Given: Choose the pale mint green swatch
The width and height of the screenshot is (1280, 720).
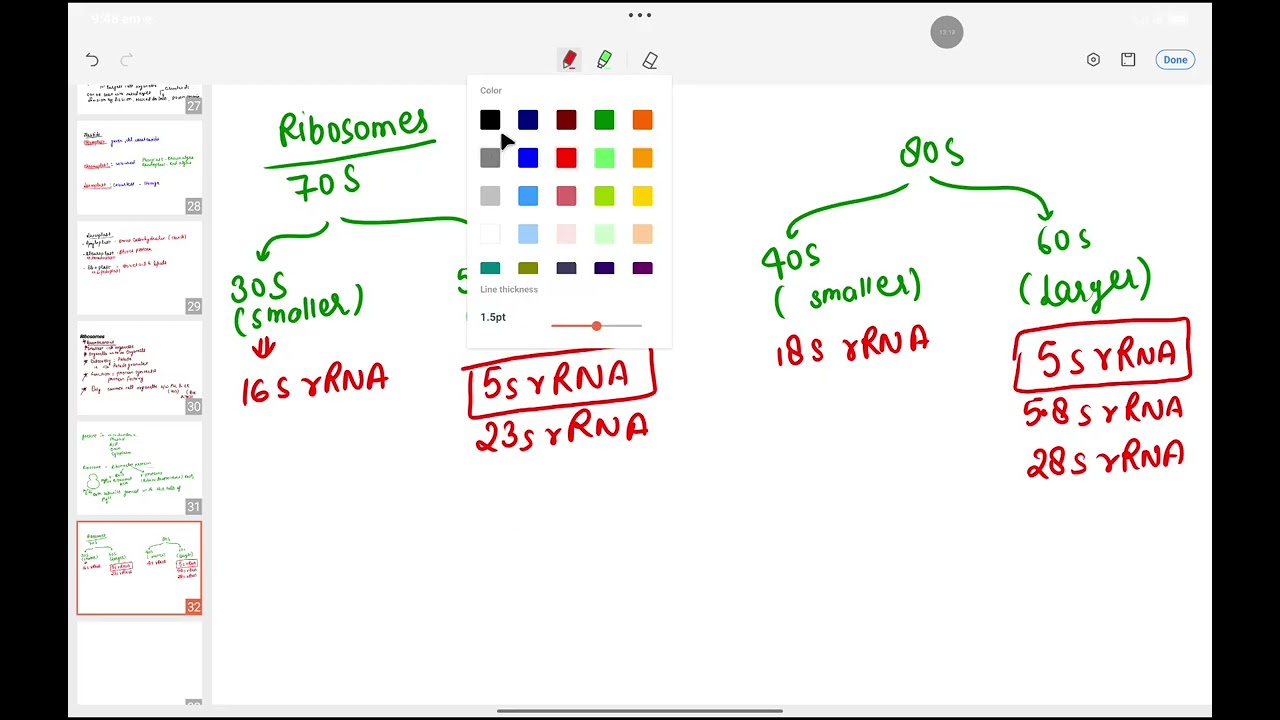Looking at the screenshot, I should click(604, 234).
